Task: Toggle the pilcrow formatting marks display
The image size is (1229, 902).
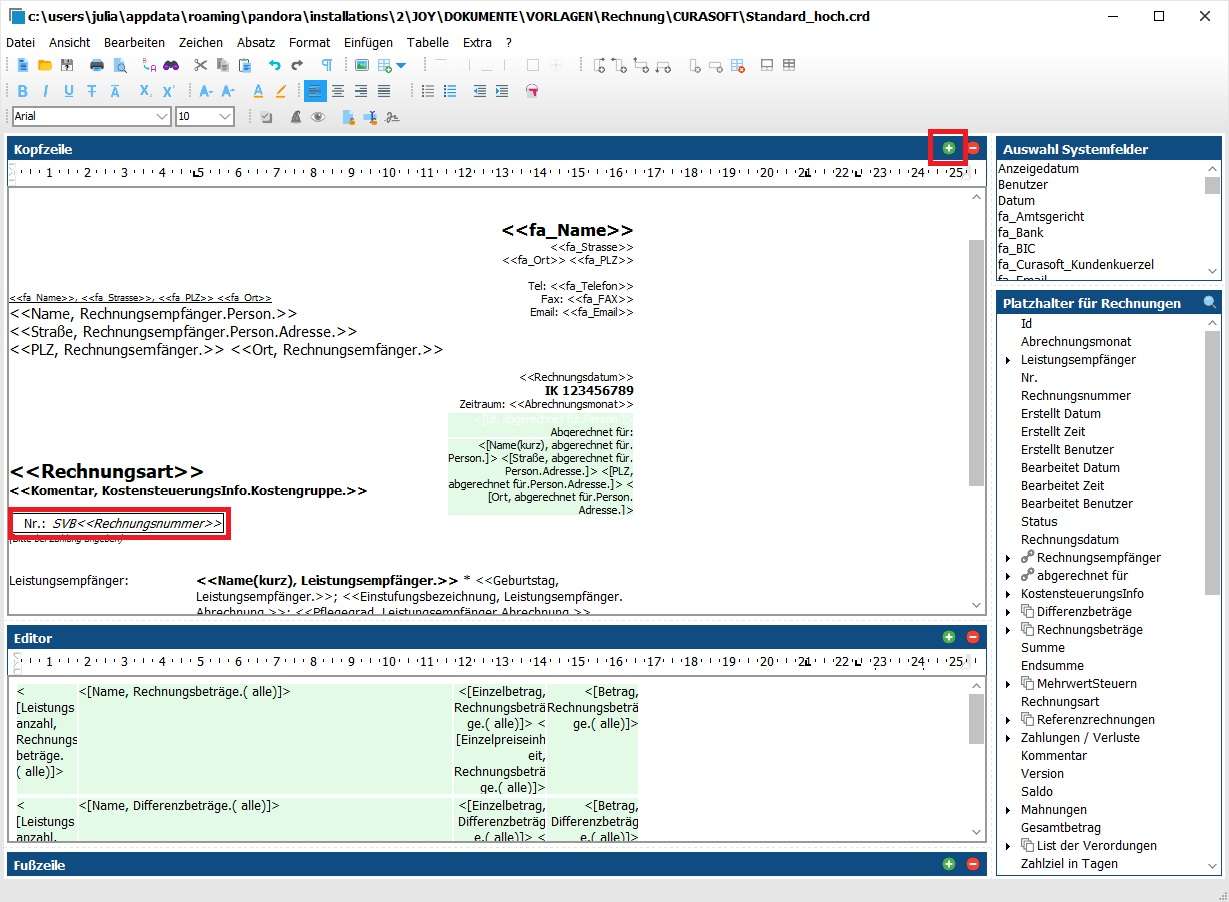Action: [x=326, y=66]
